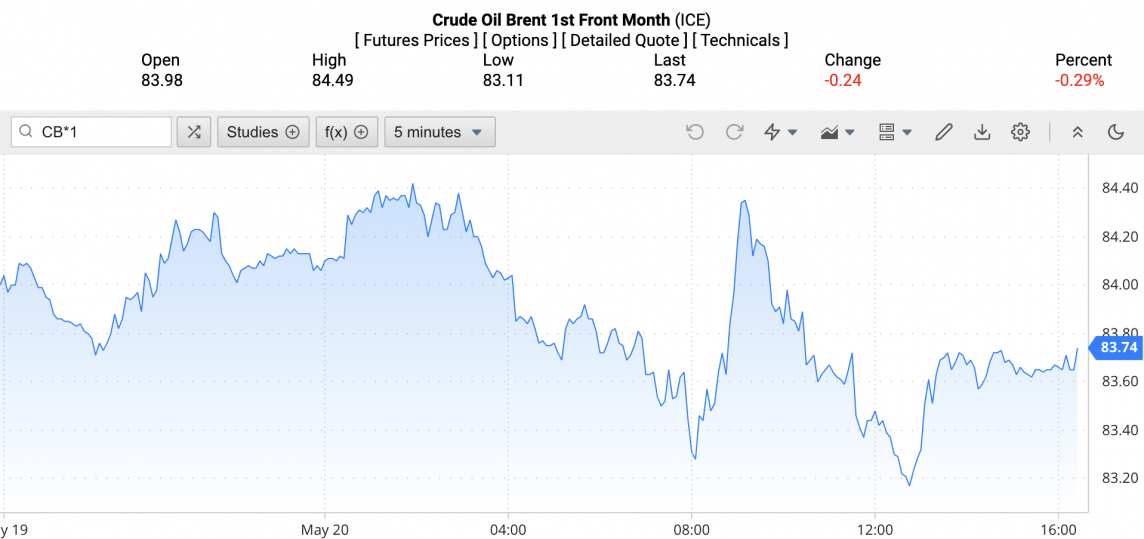Go to the Detailed Quote link
Screen dimensions: 1144x539
pos(624,40)
